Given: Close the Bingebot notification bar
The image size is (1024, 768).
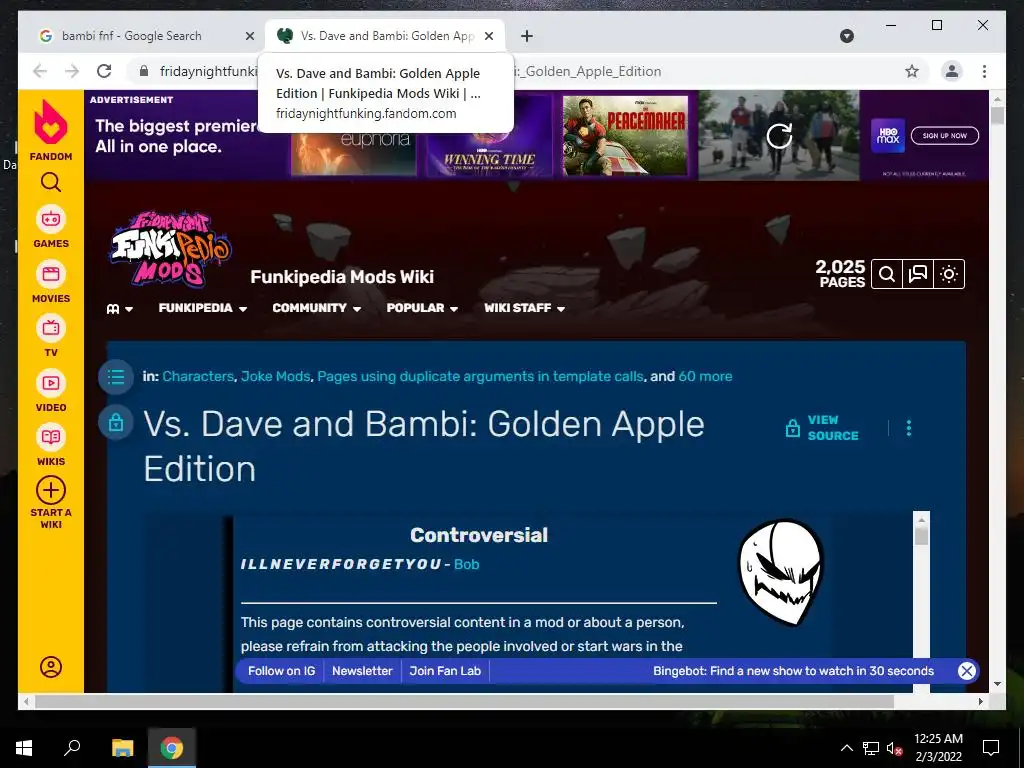Looking at the screenshot, I should [967, 671].
